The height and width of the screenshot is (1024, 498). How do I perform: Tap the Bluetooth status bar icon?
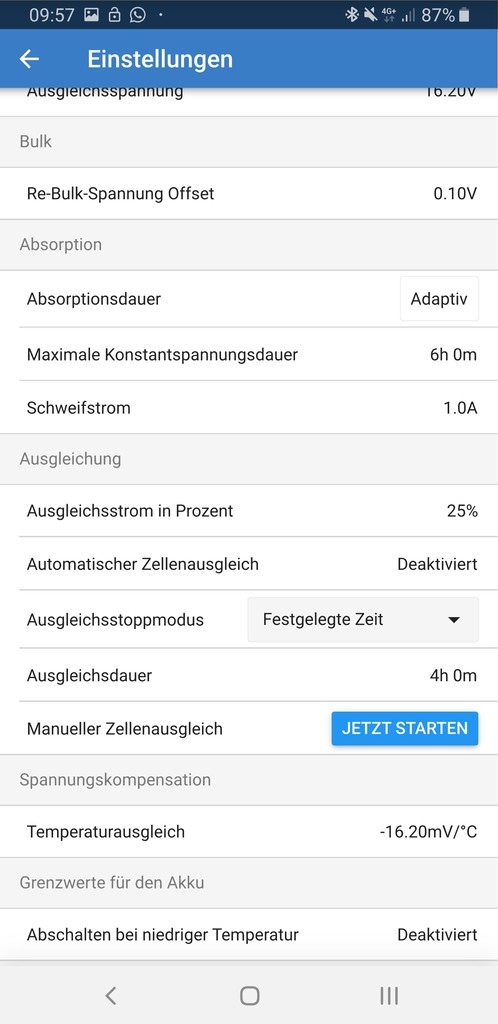click(x=352, y=15)
